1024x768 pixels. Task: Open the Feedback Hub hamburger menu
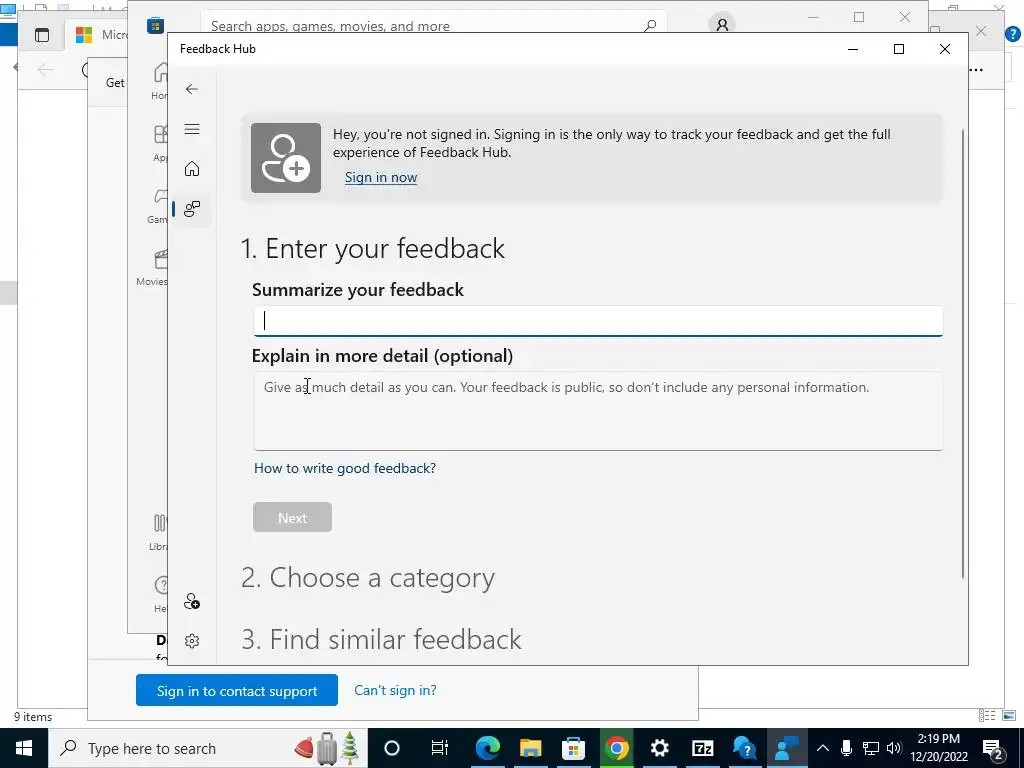click(x=191, y=129)
